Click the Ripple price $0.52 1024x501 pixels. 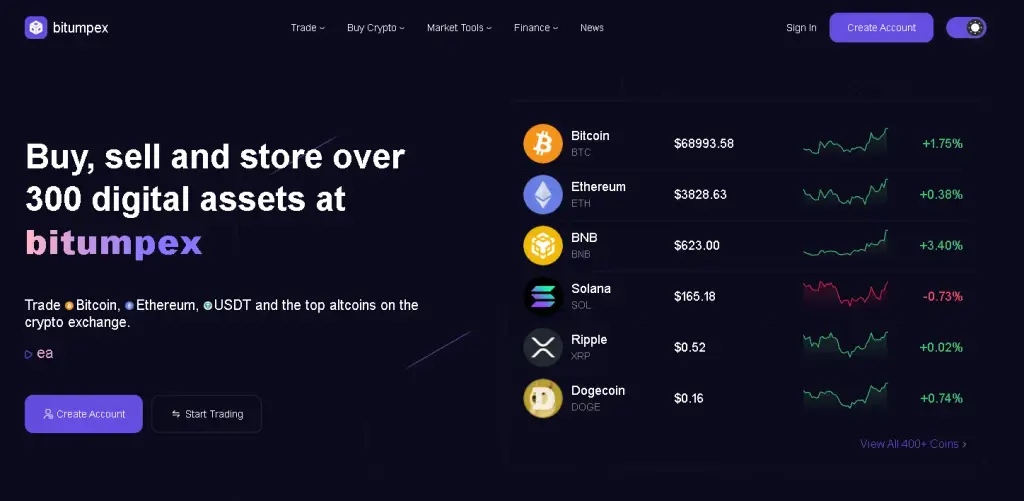[x=690, y=347]
